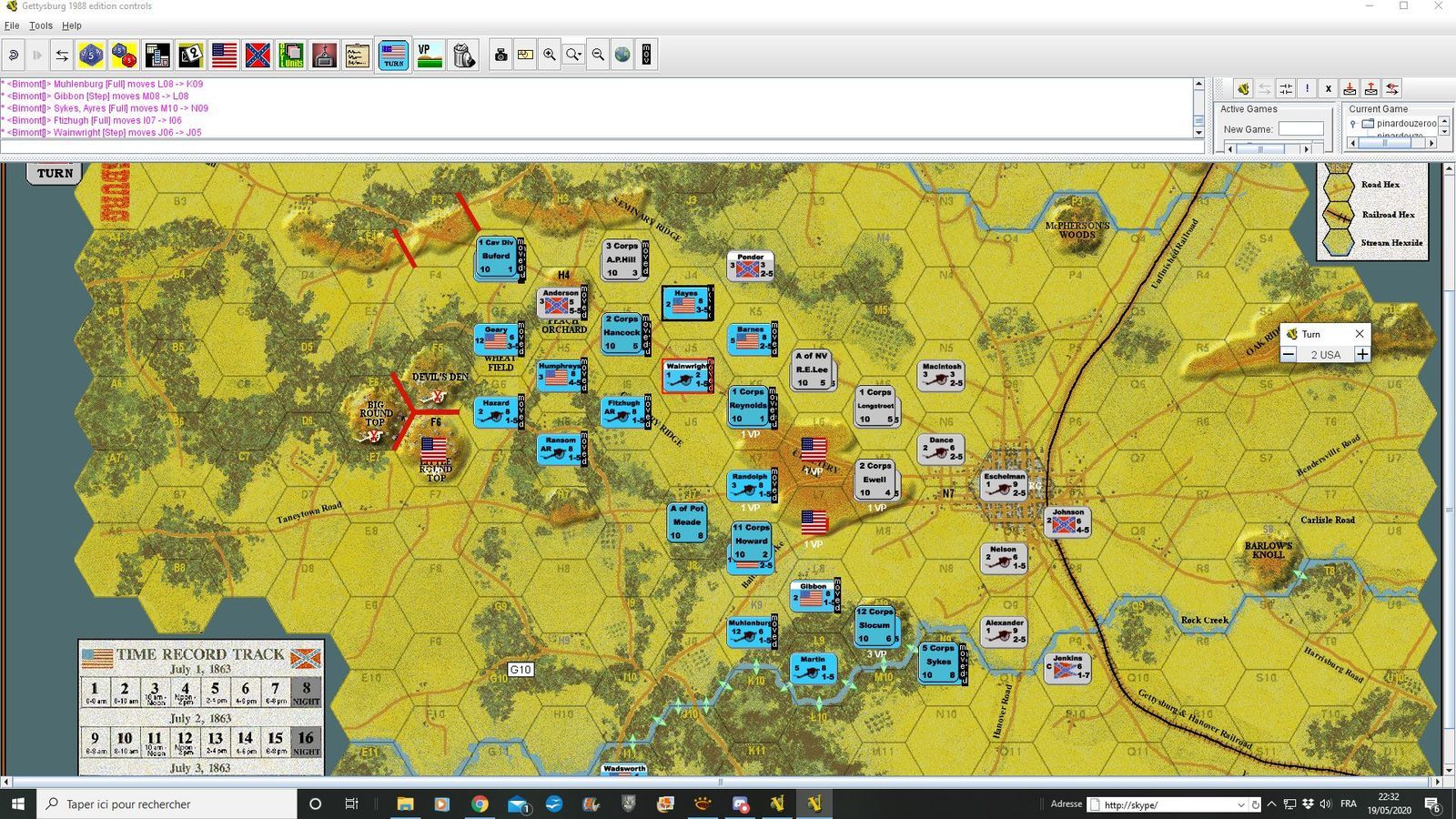
Task: Click the zoom in magnifier icon
Action: [550, 56]
